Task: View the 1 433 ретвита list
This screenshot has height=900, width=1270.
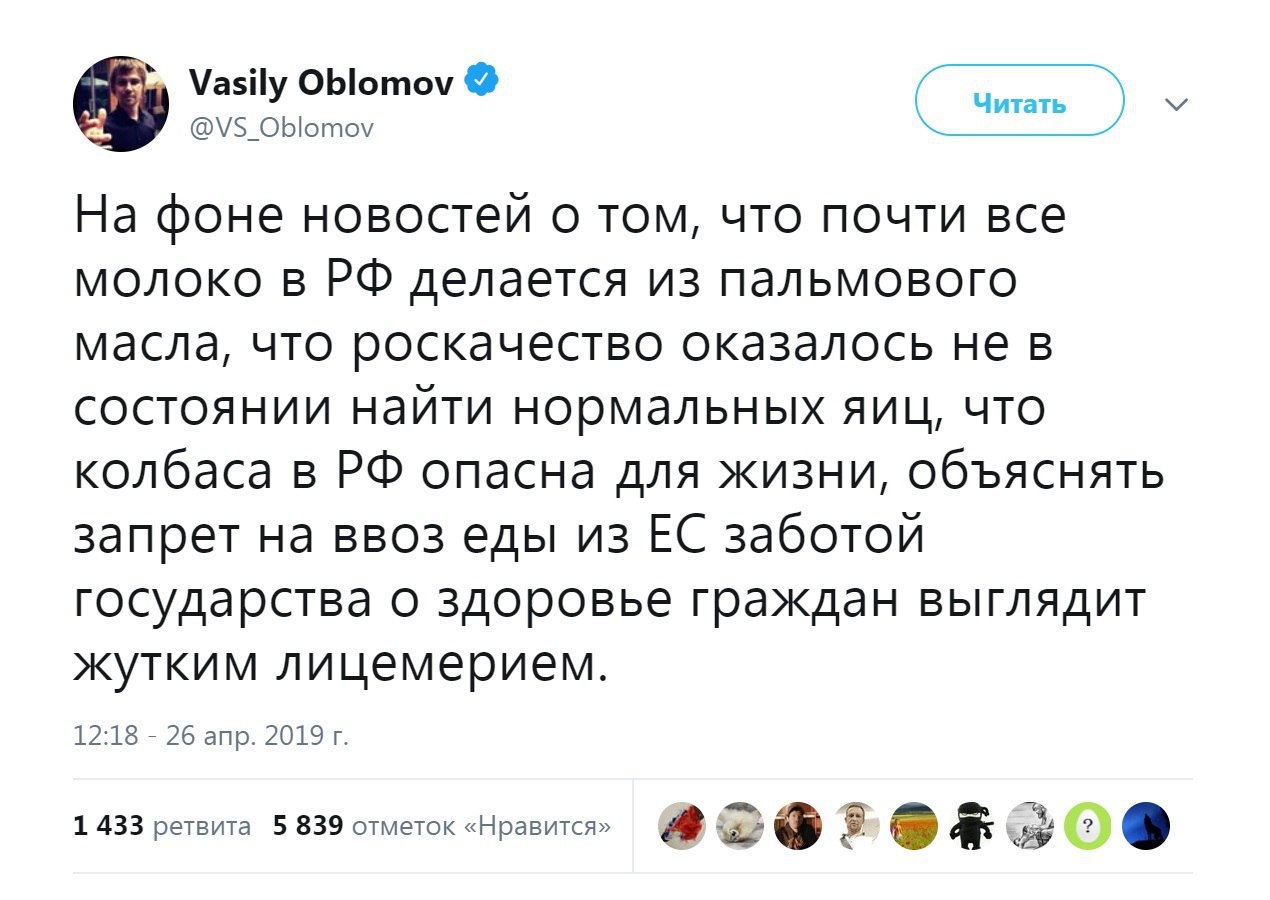Action: [x=162, y=826]
